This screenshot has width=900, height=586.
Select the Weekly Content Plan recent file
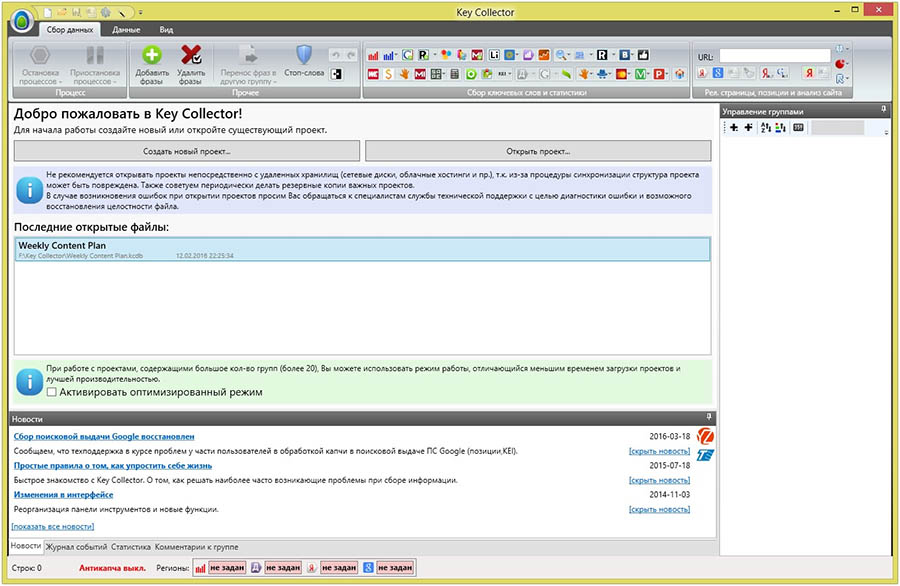(362, 250)
